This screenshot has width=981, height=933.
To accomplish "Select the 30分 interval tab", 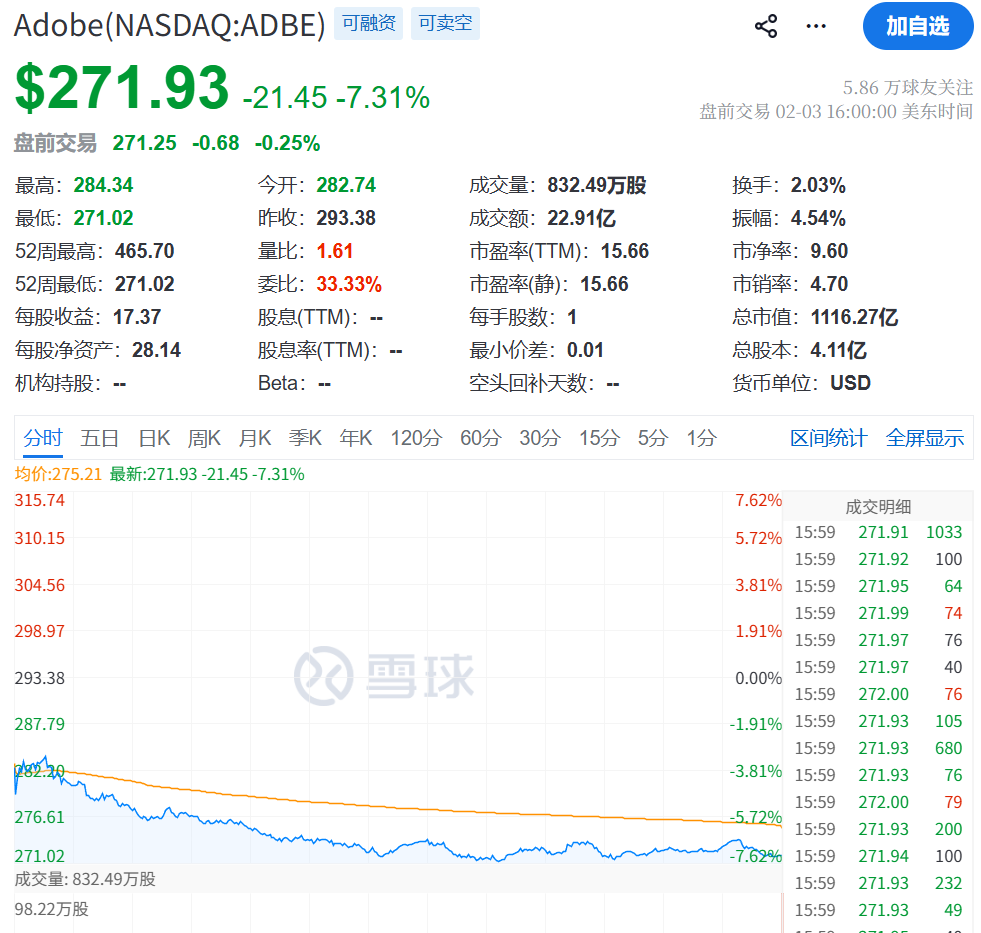I will click(x=539, y=437).
